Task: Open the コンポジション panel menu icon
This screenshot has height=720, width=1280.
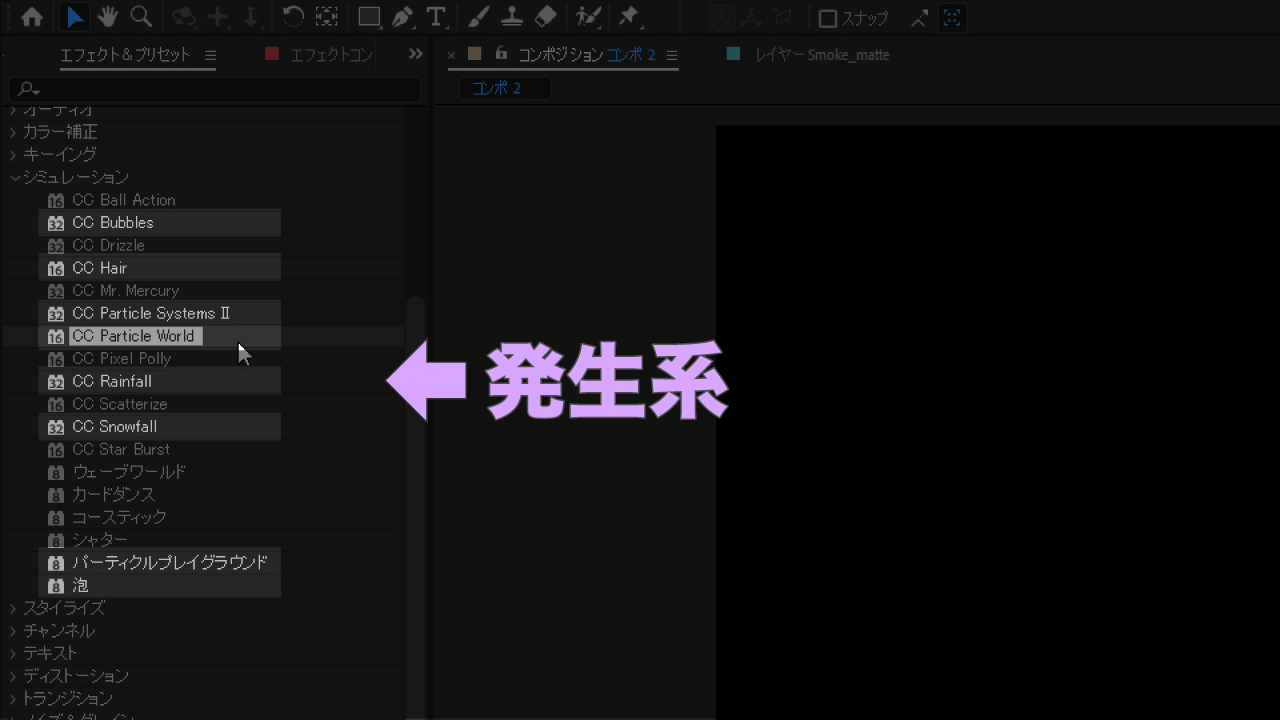Action: [x=672, y=55]
